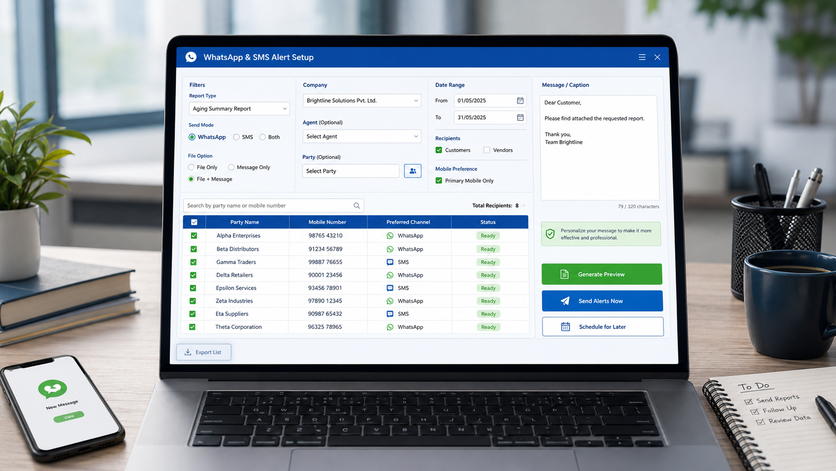Click SMS icon in Eta Suppliers row

[x=390, y=314]
